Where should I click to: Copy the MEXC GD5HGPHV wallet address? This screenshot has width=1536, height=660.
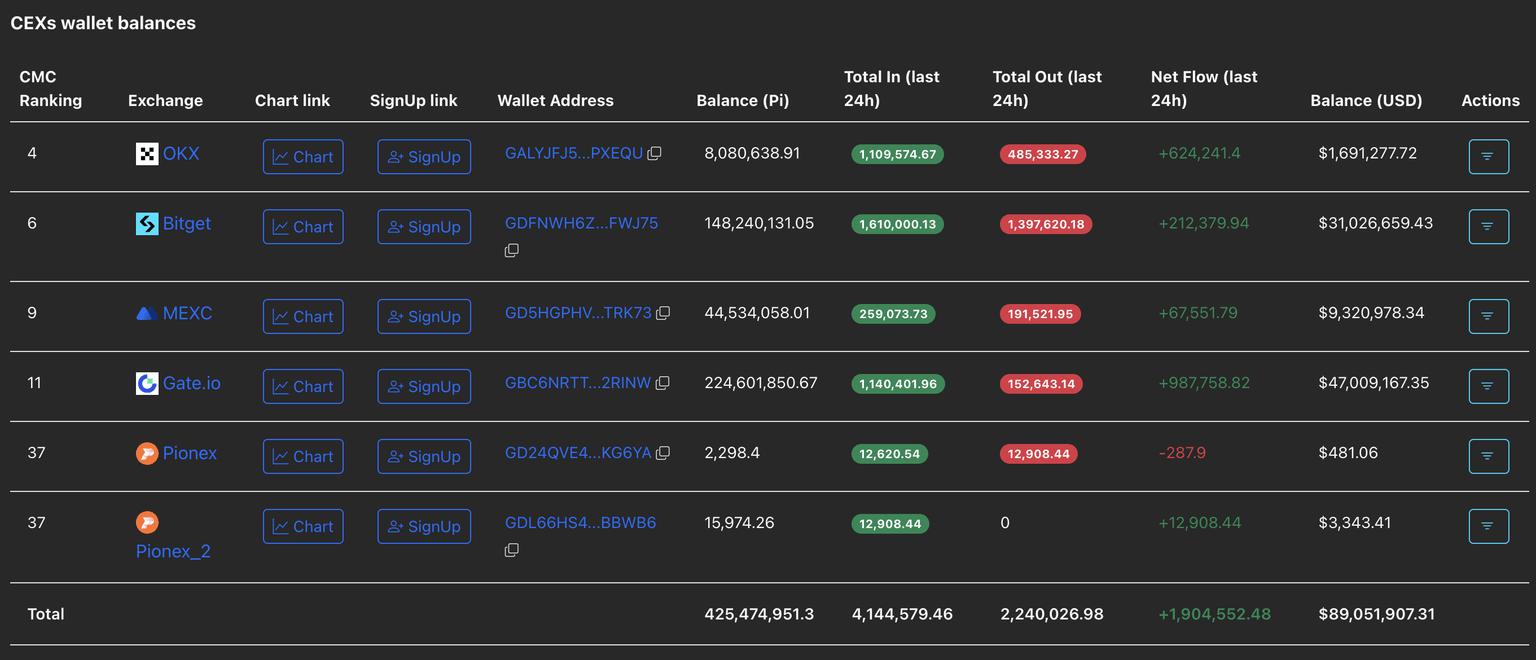(663, 312)
